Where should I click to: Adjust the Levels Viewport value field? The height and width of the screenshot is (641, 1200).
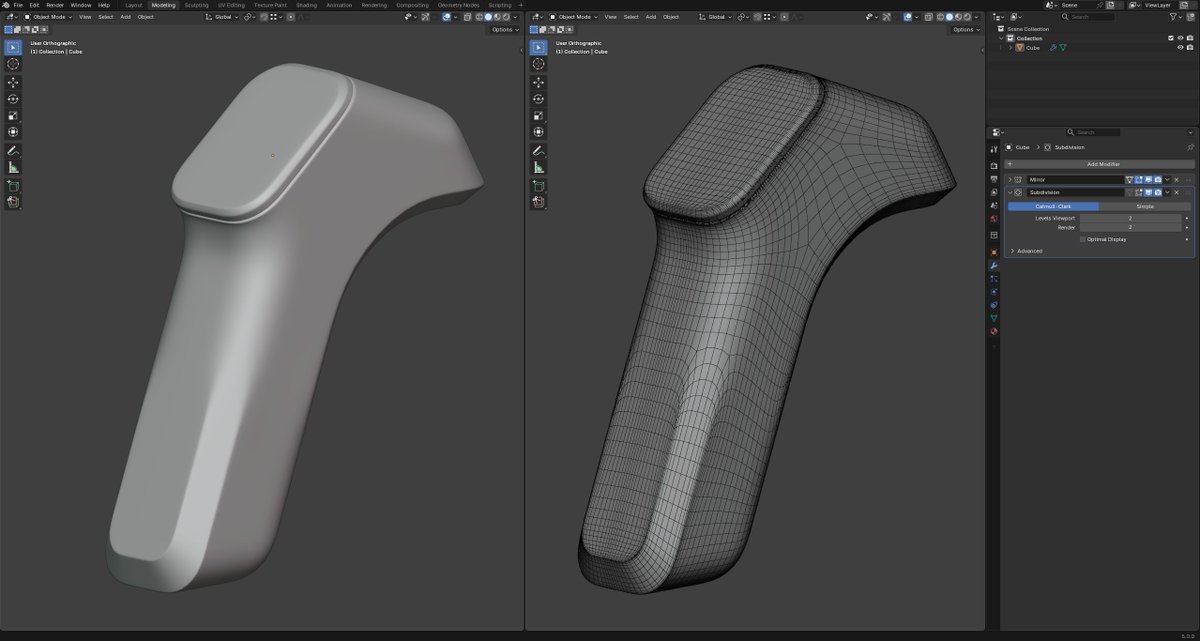point(1130,218)
